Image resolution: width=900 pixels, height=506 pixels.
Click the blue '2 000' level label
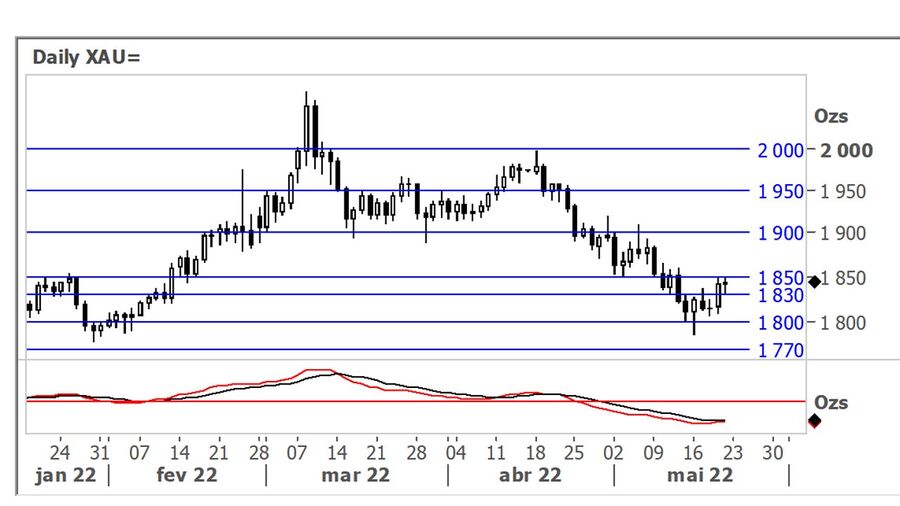pyautogui.click(x=781, y=151)
